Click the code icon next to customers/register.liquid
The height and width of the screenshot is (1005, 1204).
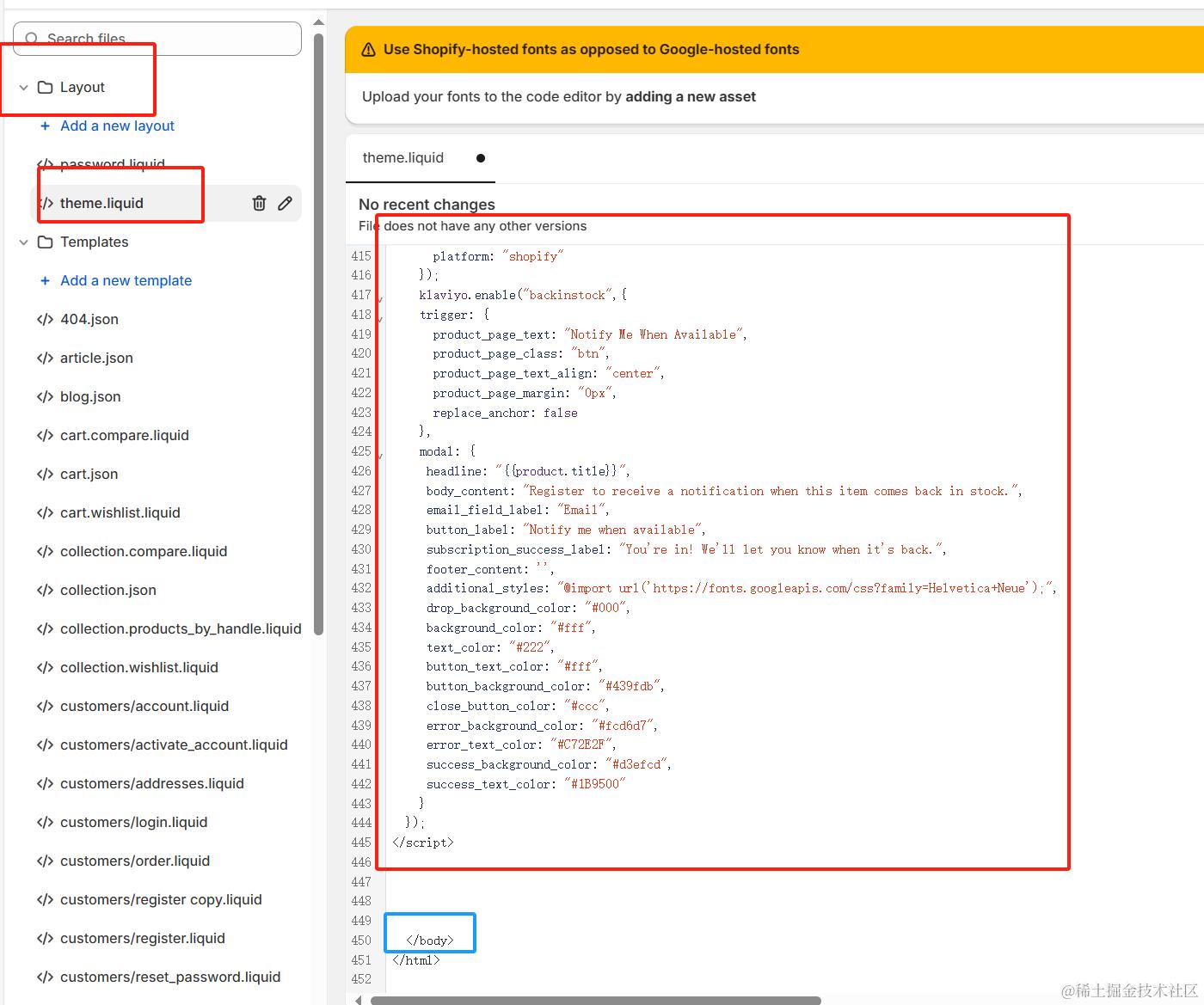click(45, 938)
